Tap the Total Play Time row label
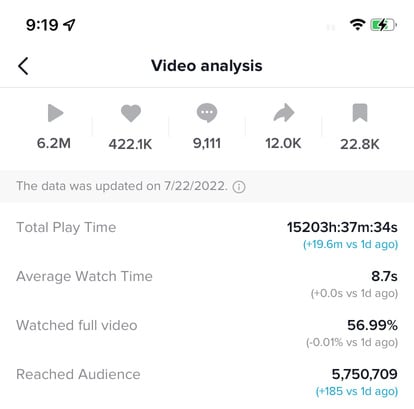This screenshot has width=414, height=409. pos(66,227)
